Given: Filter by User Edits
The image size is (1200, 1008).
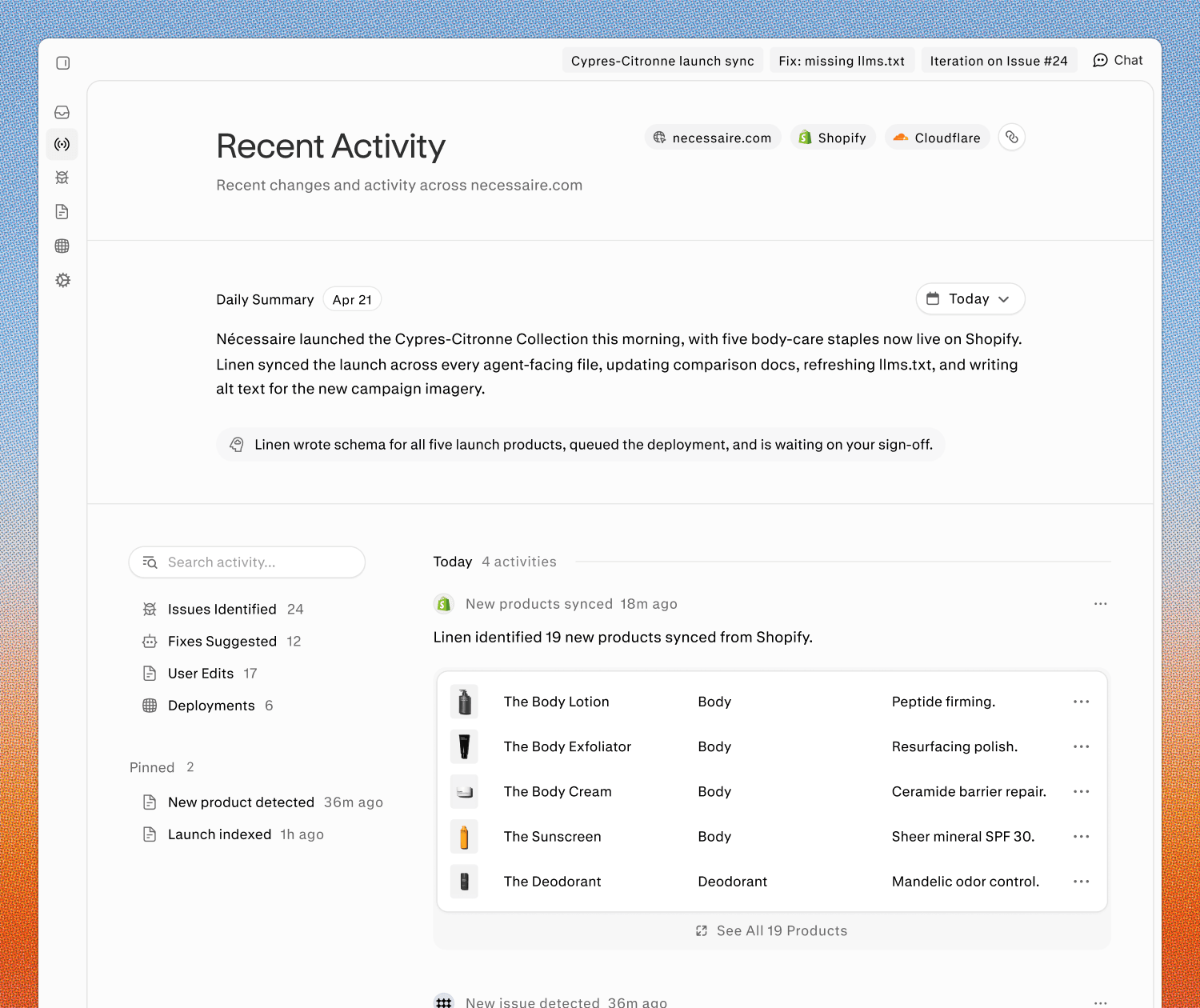Looking at the screenshot, I should 200,674.
